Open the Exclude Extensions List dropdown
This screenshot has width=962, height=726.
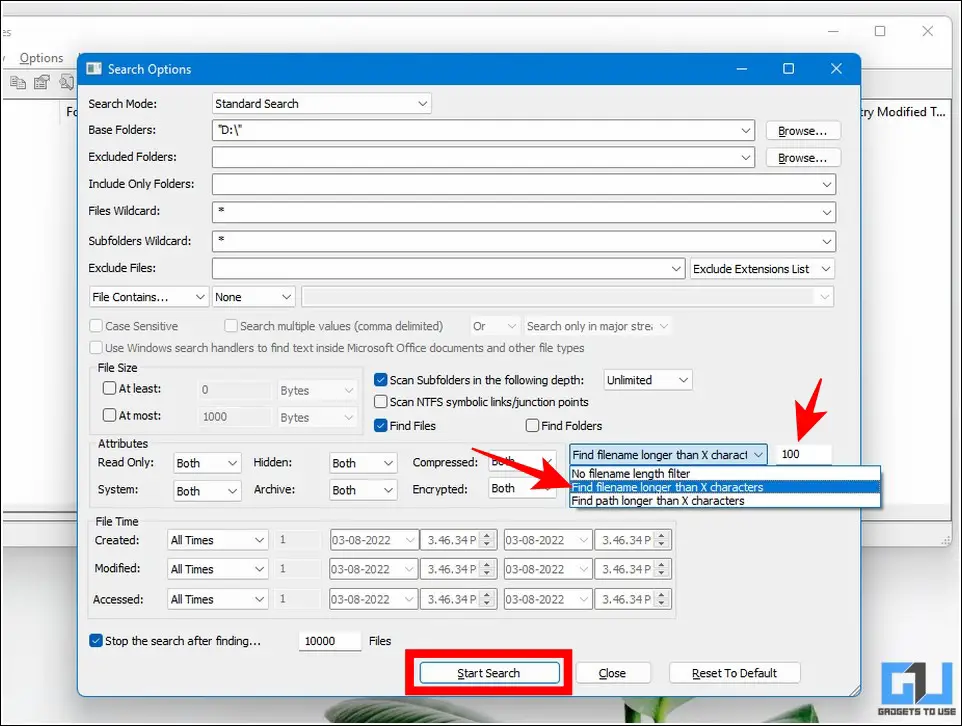pos(762,269)
